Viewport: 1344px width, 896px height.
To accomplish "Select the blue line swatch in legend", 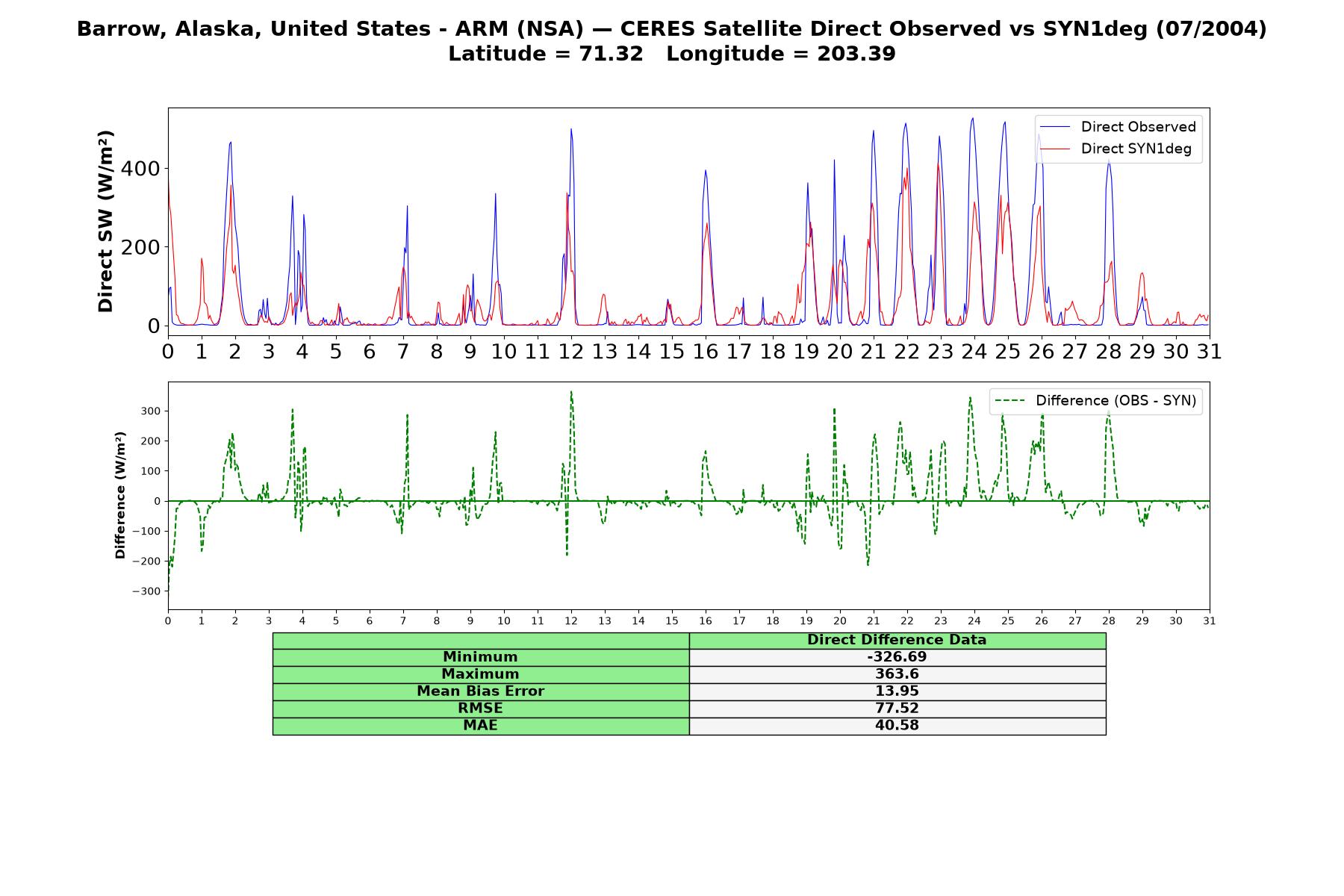I will pos(1055,127).
